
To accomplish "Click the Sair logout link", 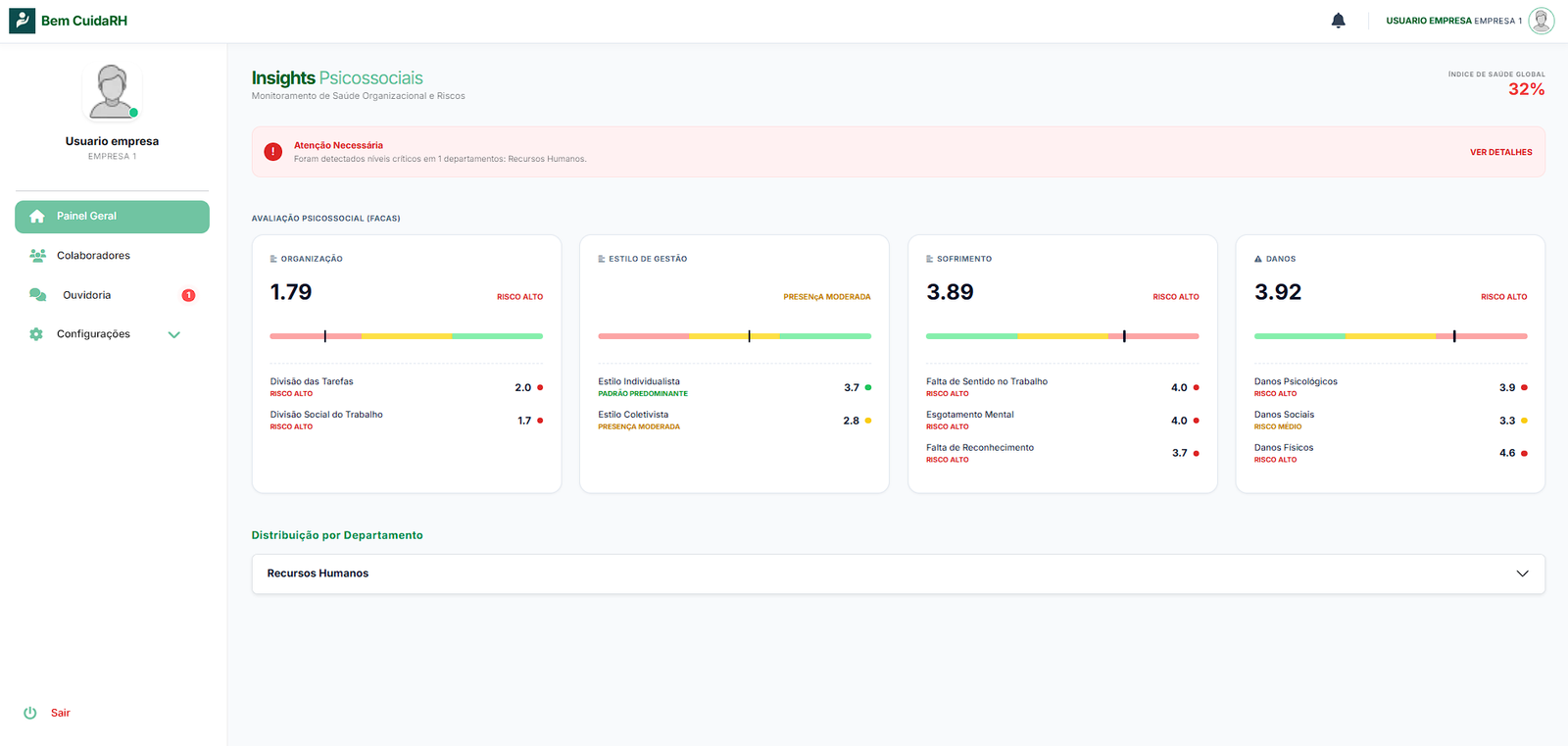I will (61, 713).
